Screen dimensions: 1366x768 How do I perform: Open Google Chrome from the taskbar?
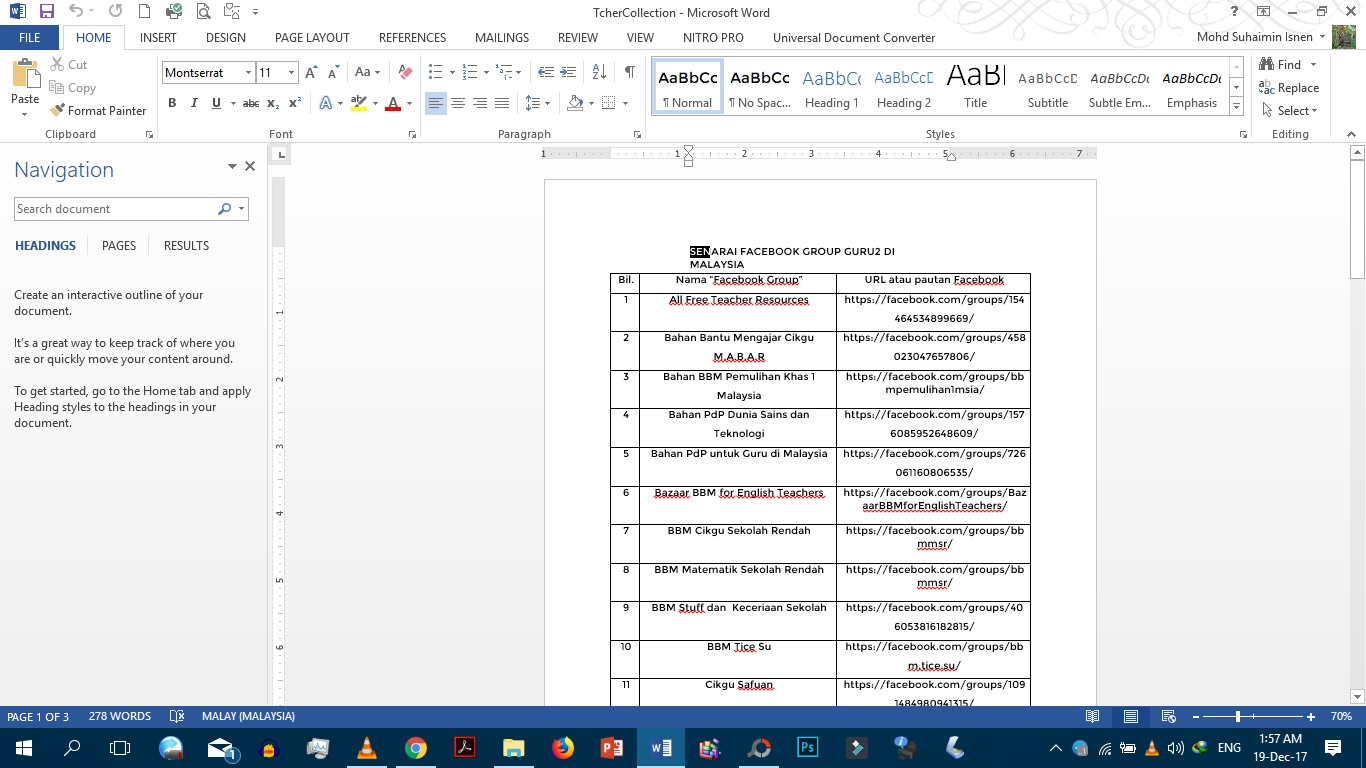click(416, 748)
